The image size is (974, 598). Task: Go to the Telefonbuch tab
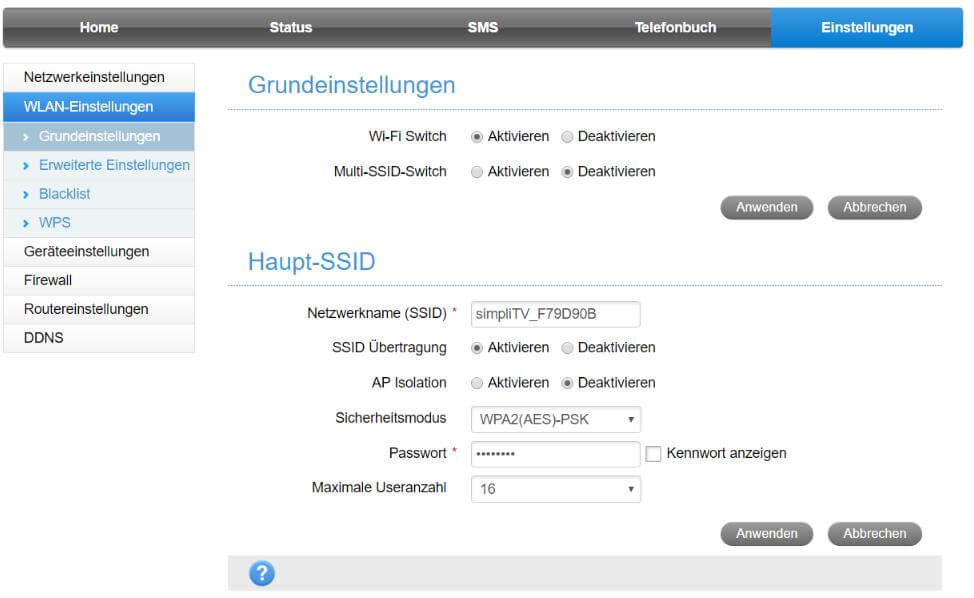tap(675, 28)
